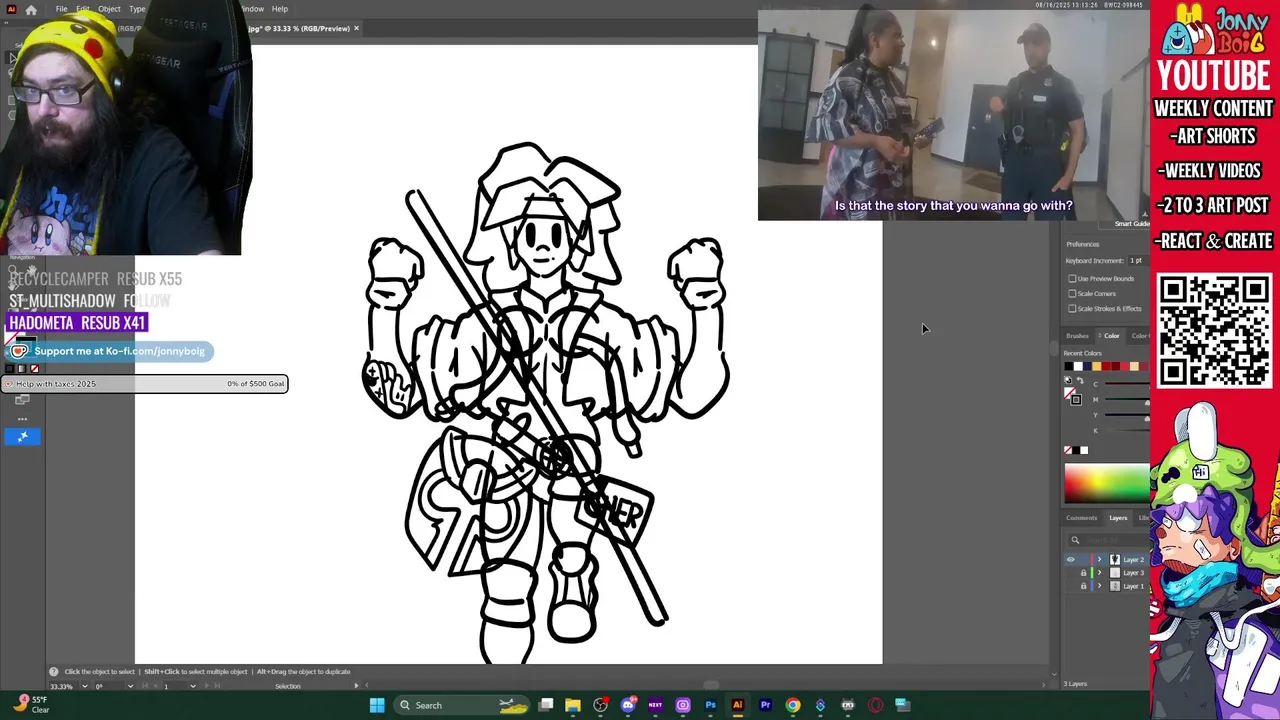
Task: Open NZXT app from the taskbar
Action: pos(655,705)
